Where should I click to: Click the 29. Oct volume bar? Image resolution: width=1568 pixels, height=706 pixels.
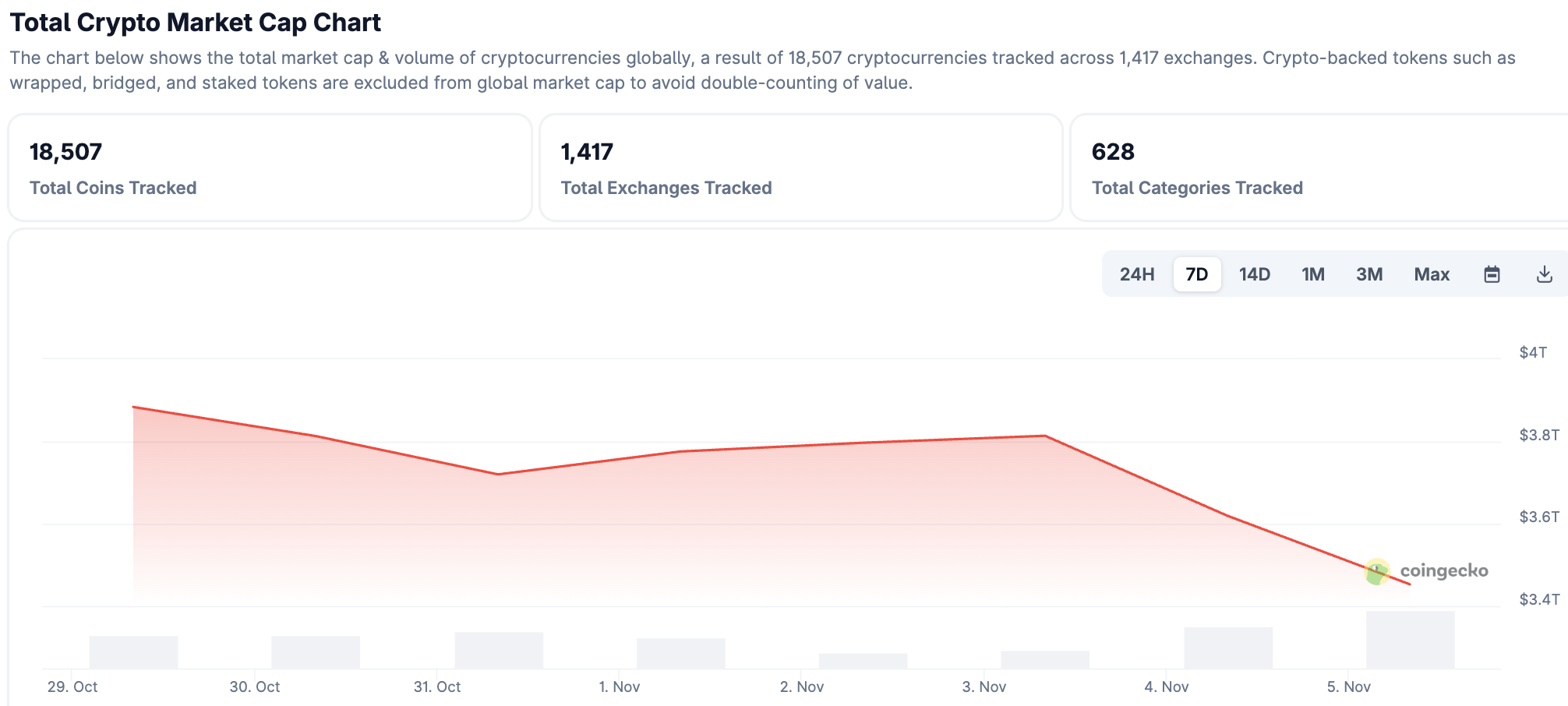pos(133,652)
